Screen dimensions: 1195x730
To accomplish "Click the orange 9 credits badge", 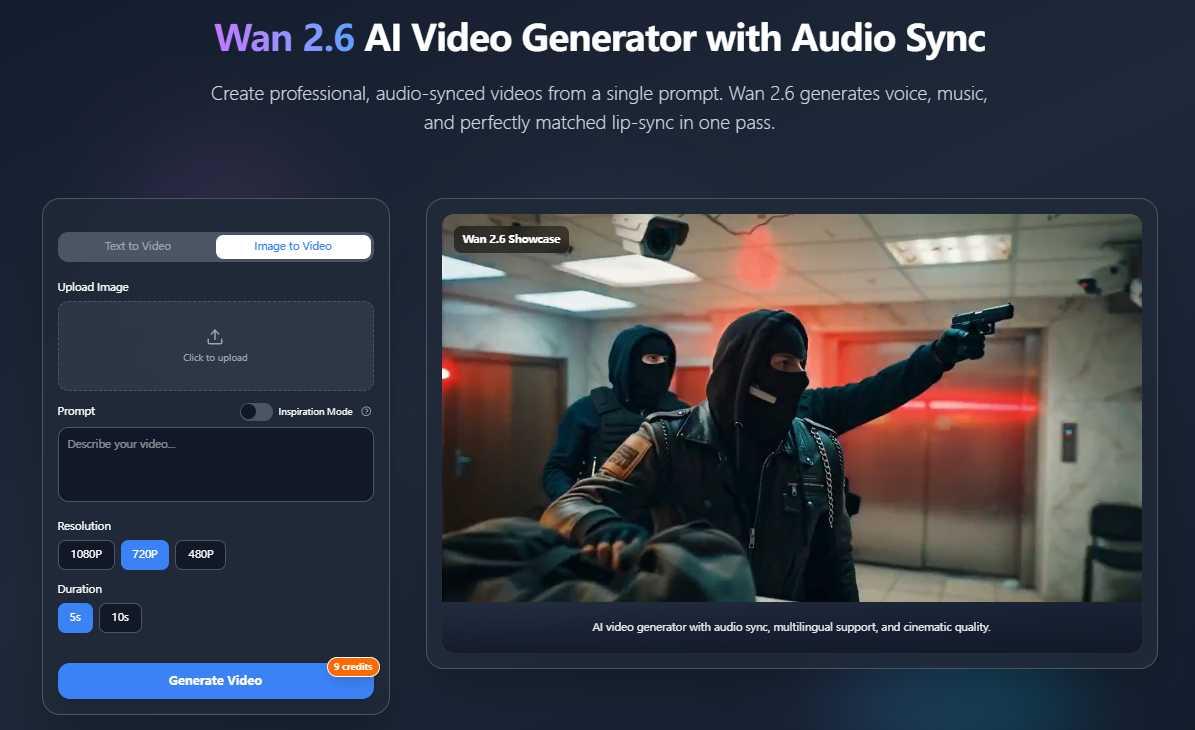I will click(x=353, y=666).
